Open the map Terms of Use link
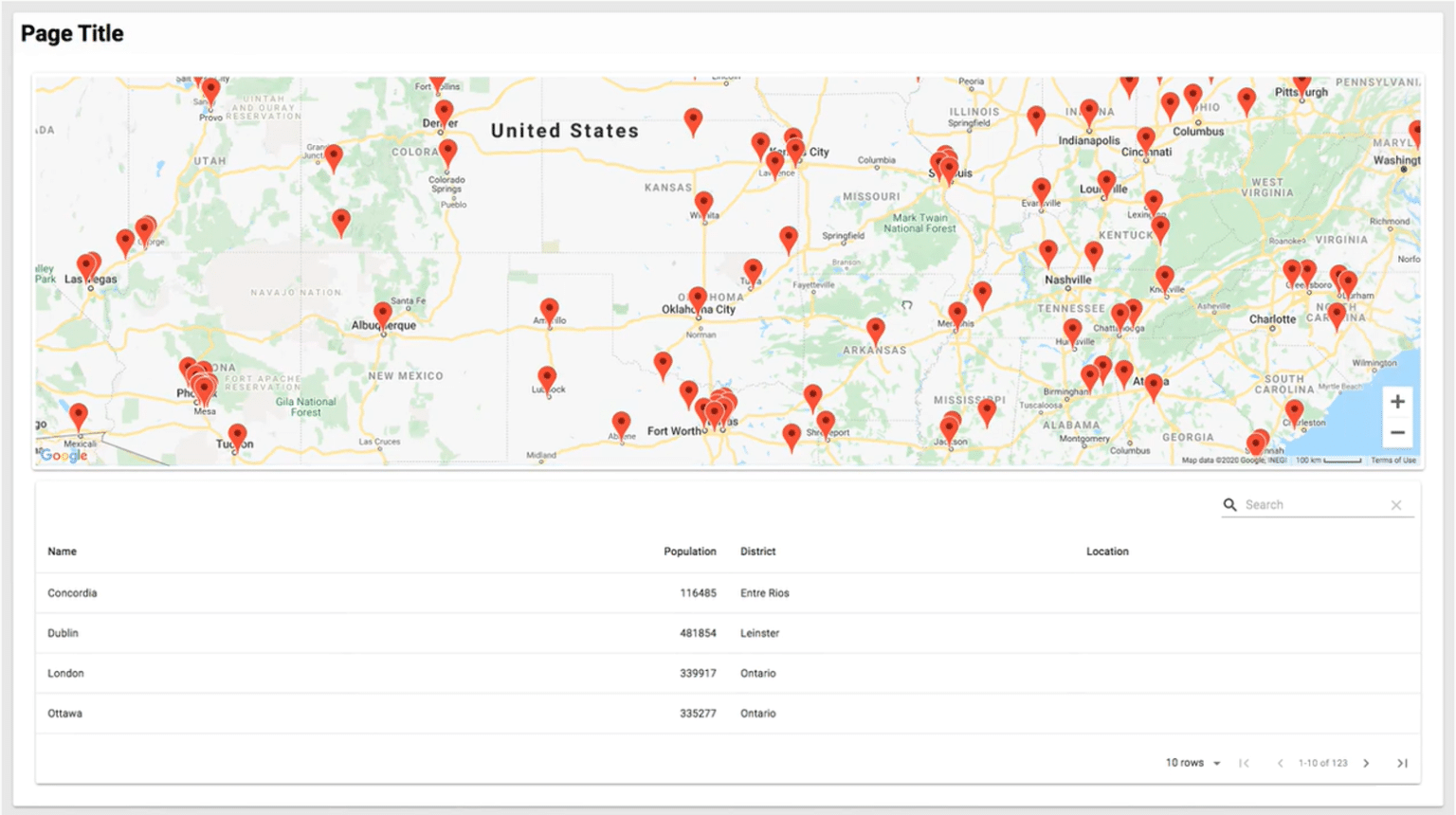 [x=1392, y=461]
